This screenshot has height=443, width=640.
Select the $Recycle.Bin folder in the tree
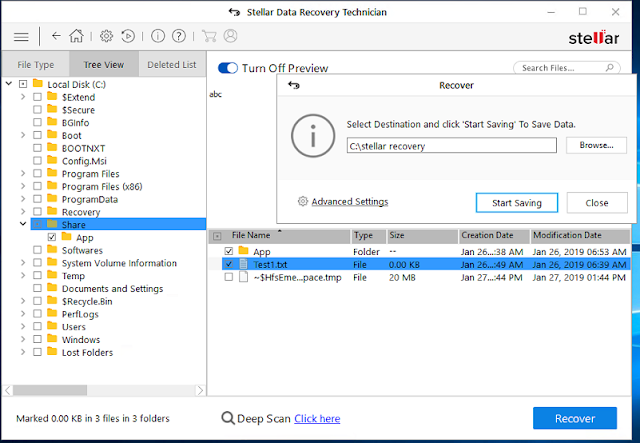coord(87,301)
